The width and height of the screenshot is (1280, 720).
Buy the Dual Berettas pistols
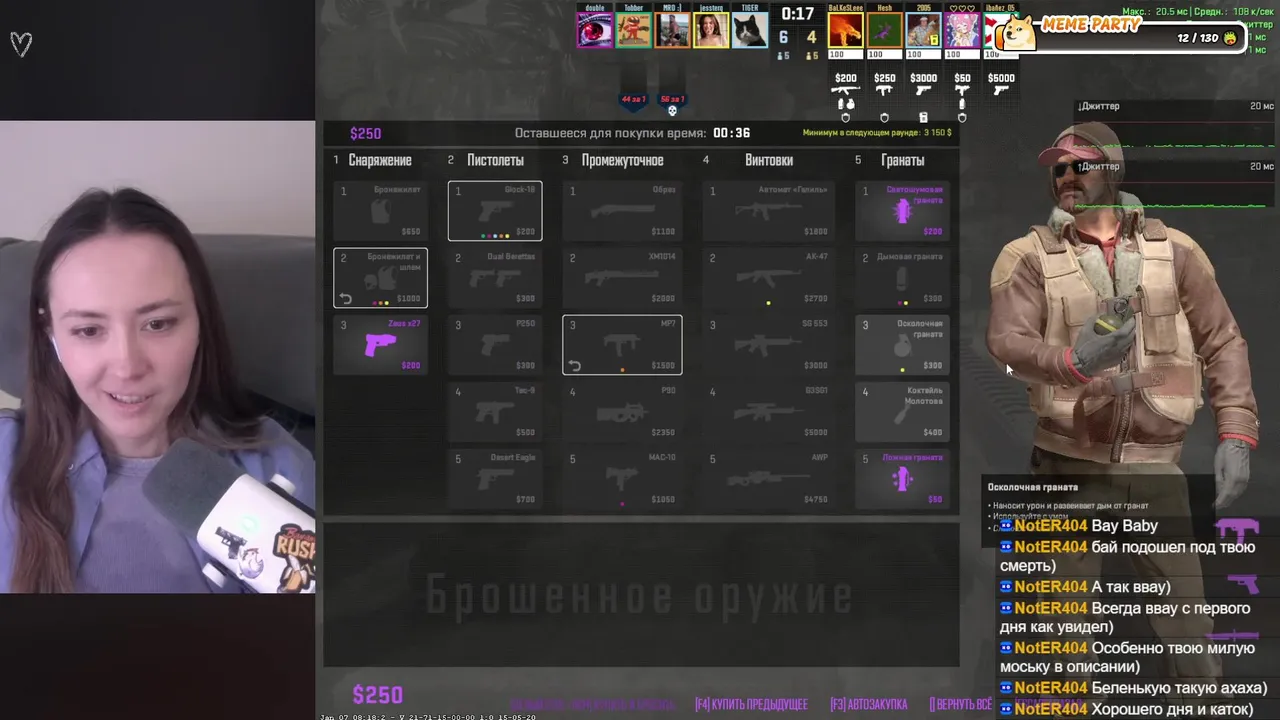point(495,278)
